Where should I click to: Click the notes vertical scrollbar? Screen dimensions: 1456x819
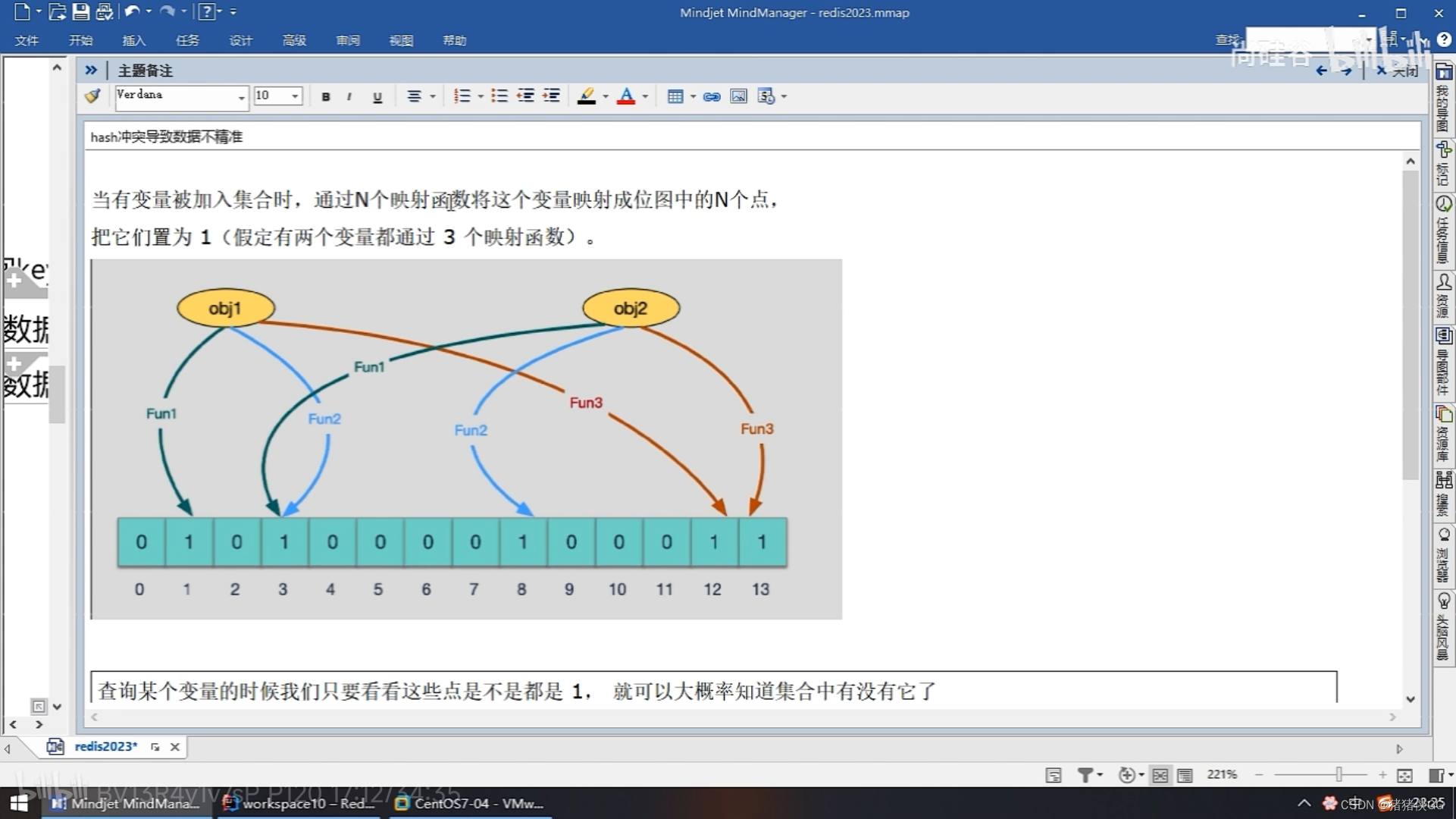[1410, 325]
